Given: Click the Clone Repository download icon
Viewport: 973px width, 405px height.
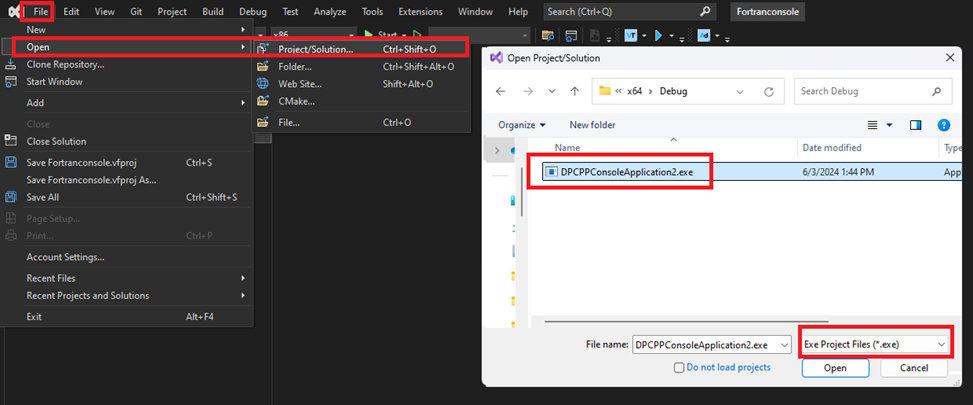Looking at the screenshot, I should tap(11, 64).
